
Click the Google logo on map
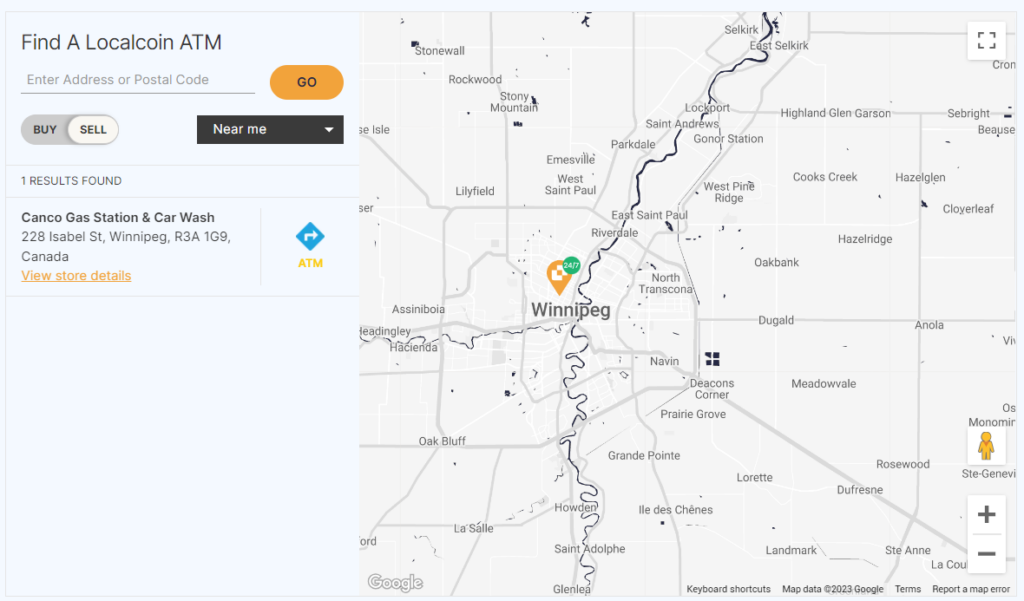395,582
